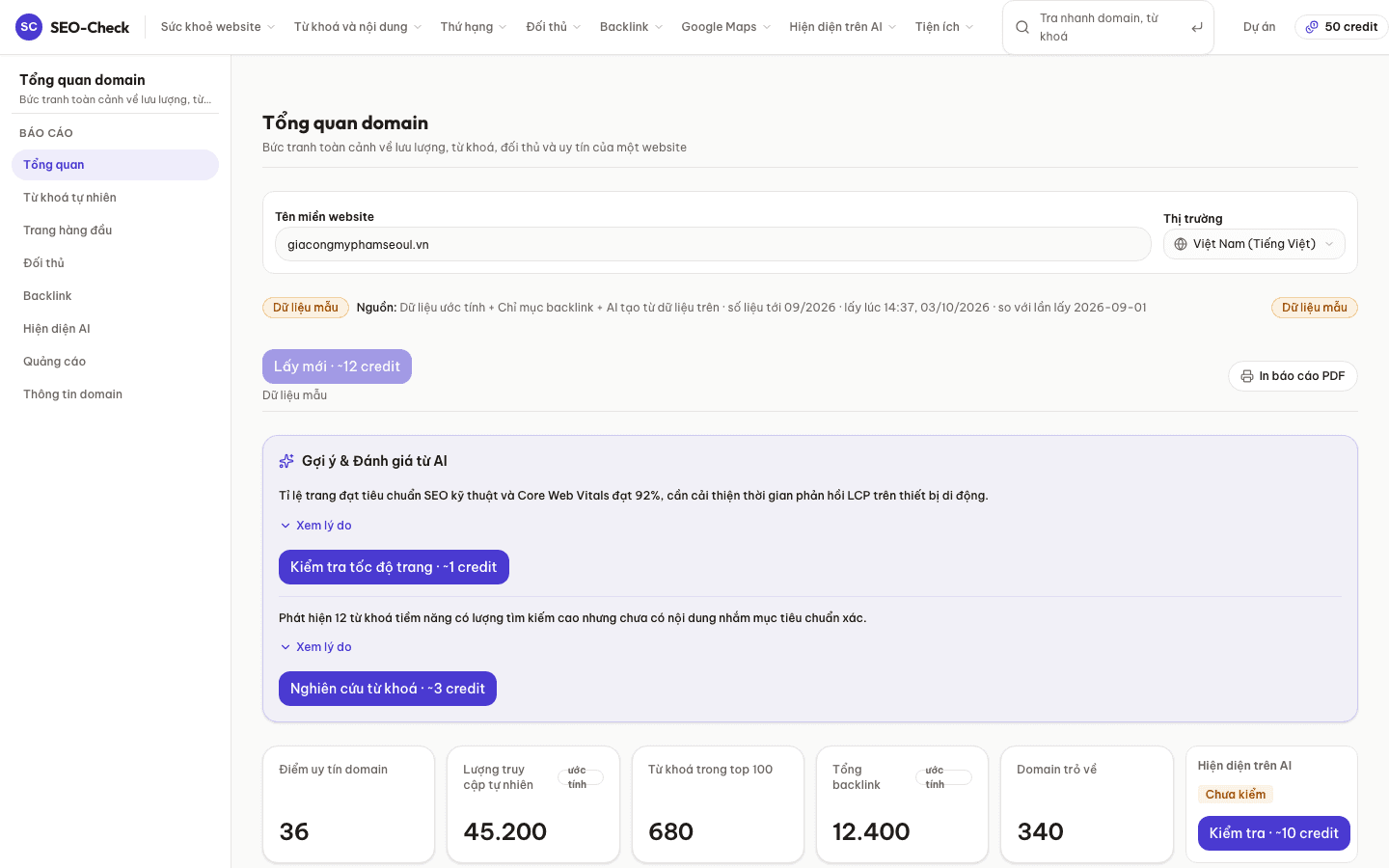Go to Từ khoá tự nhiên report

(115, 198)
